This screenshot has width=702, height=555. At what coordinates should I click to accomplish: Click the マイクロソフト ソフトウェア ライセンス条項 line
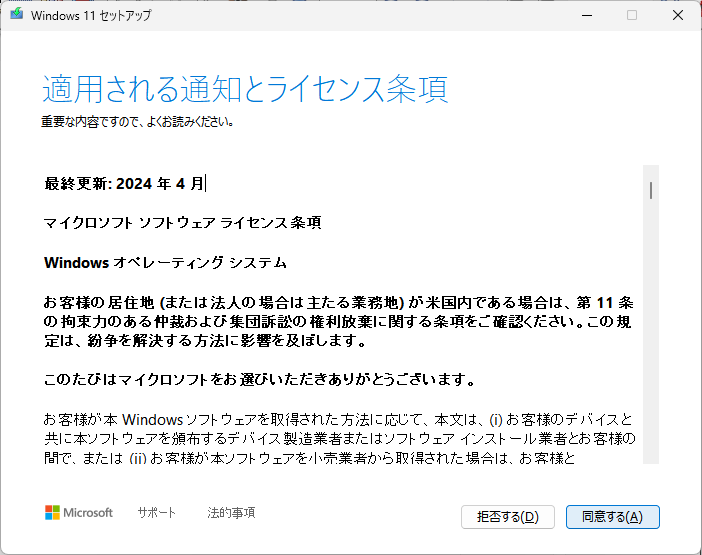183,223
